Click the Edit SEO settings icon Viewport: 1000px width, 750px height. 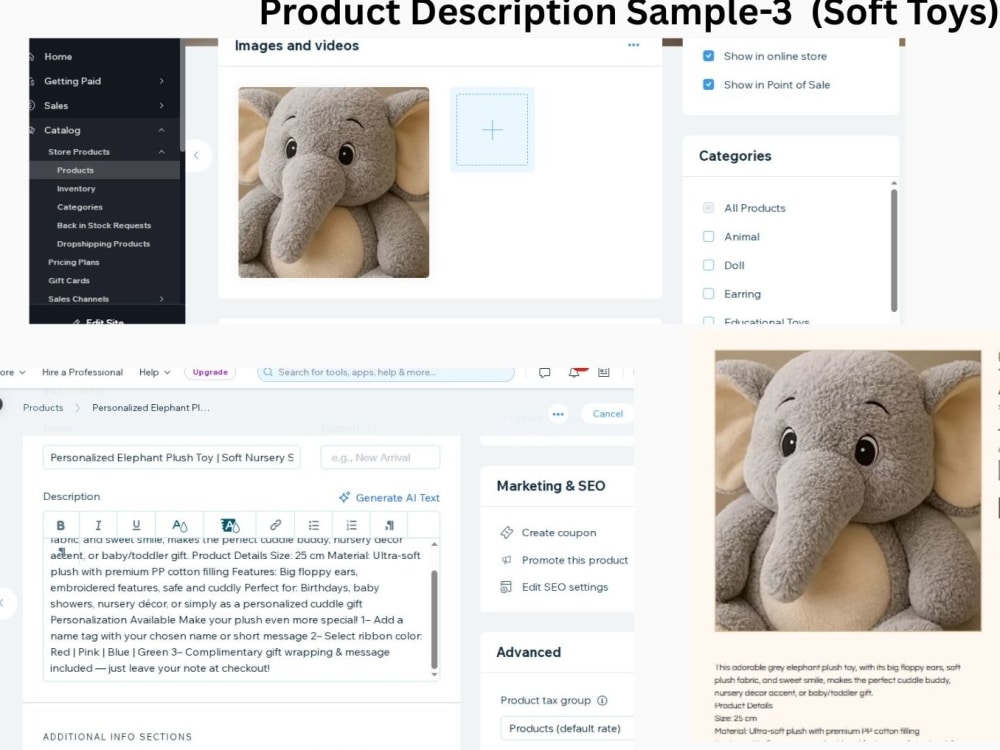click(x=506, y=587)
